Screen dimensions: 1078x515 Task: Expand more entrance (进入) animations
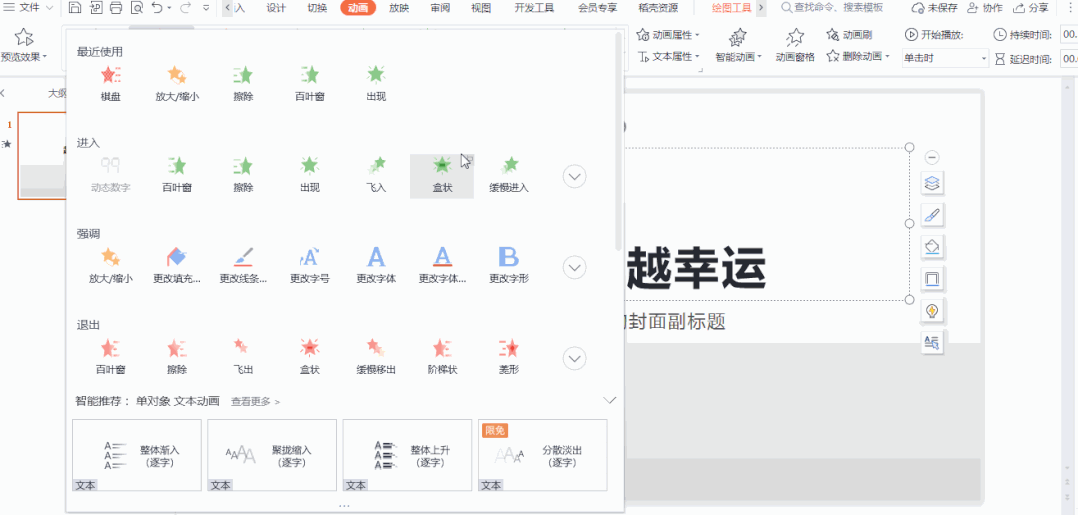[575, 177]
